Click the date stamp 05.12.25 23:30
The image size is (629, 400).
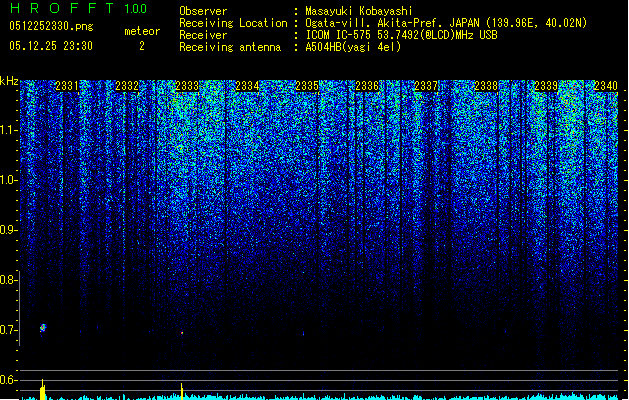click(x=51, y=46)
